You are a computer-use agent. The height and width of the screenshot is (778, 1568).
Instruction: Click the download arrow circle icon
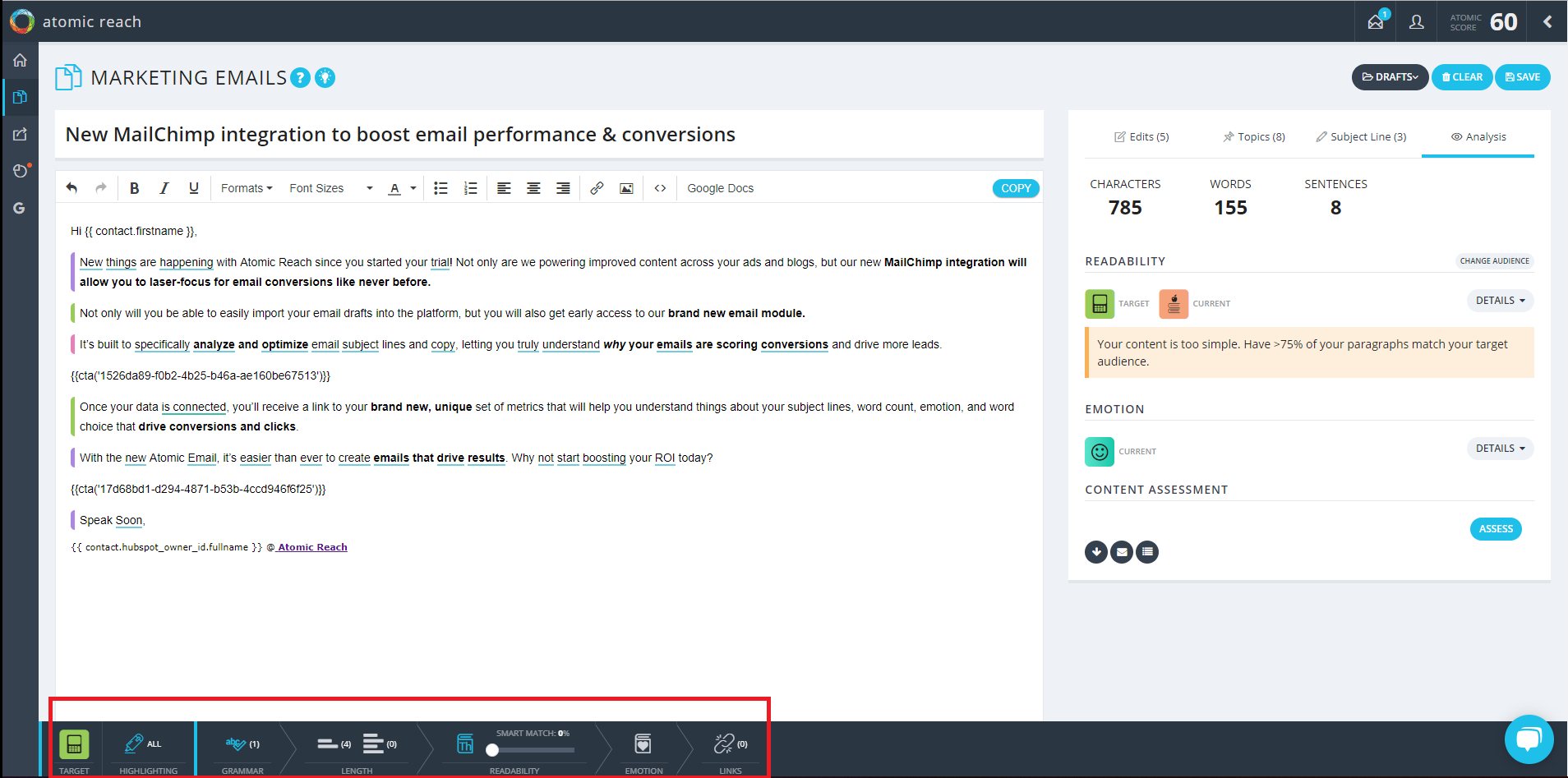pos(1096,552)
